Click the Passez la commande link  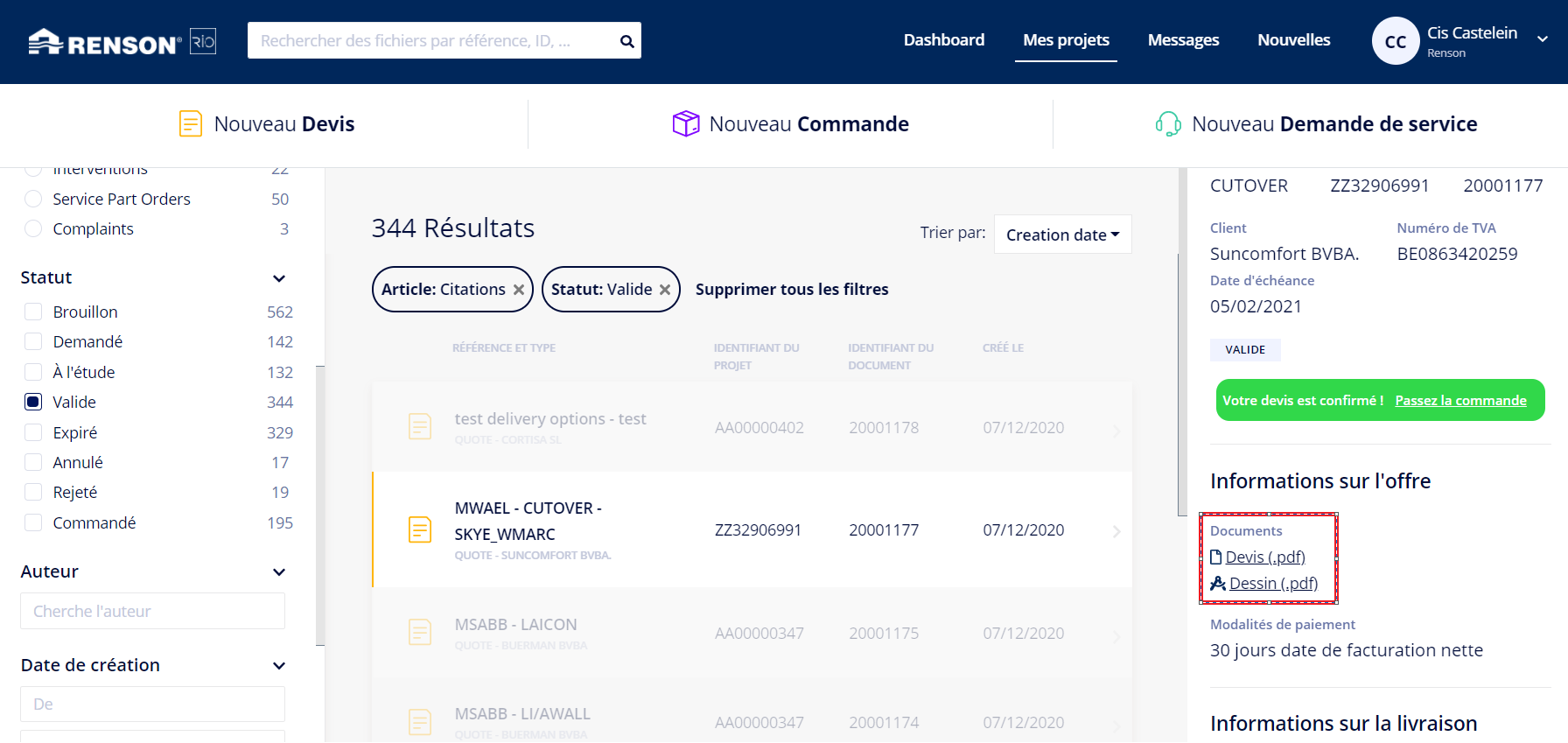1460,401
